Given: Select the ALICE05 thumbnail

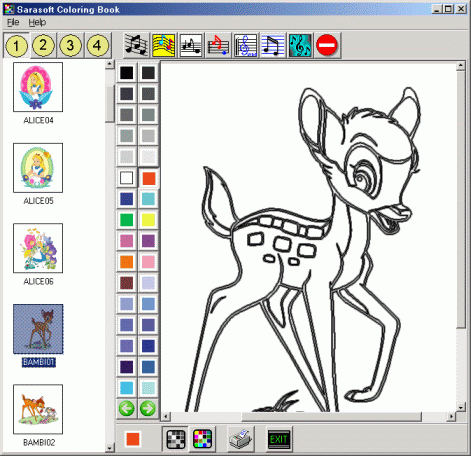Looking at the screenshot, I should [x=38, y=168].
